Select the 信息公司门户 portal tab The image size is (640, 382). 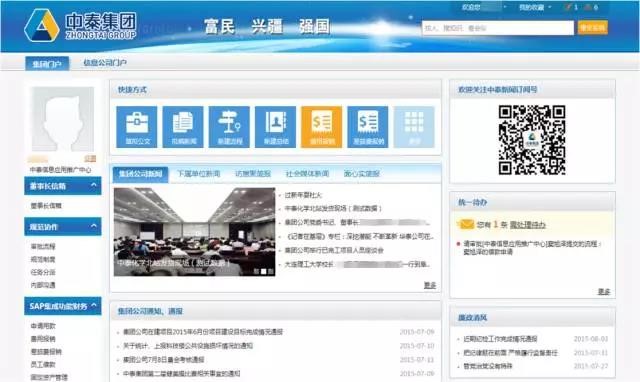tap(105, 63)
